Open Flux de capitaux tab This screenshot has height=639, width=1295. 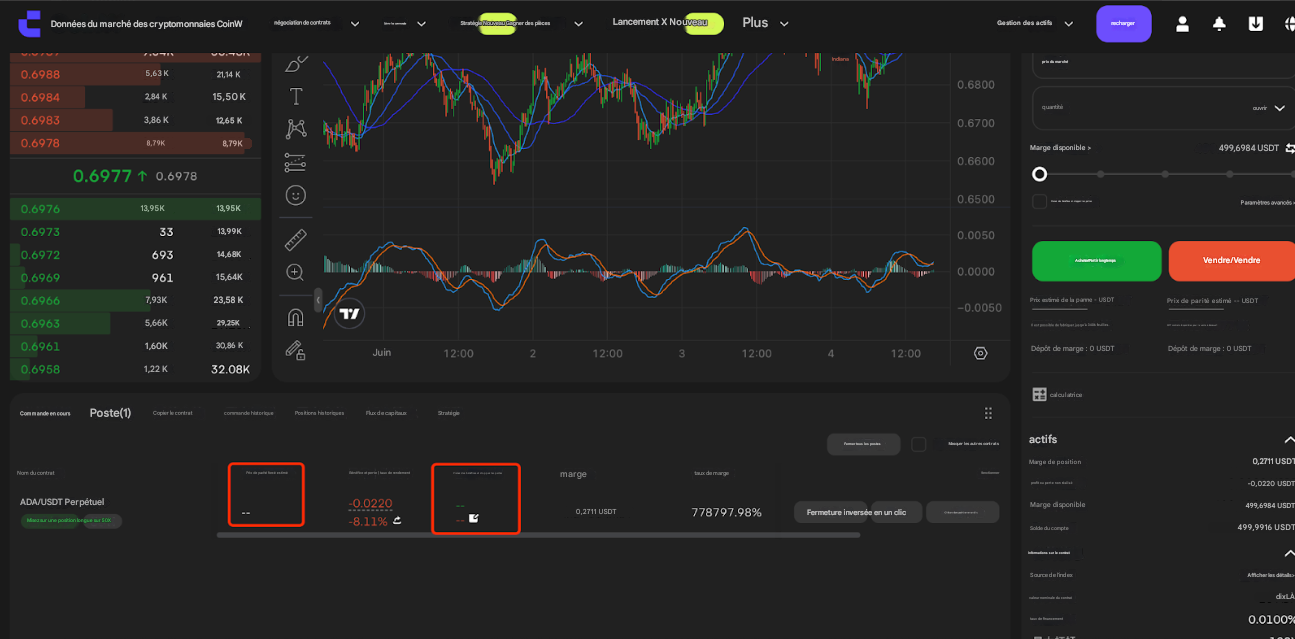[x=386, y=413]
